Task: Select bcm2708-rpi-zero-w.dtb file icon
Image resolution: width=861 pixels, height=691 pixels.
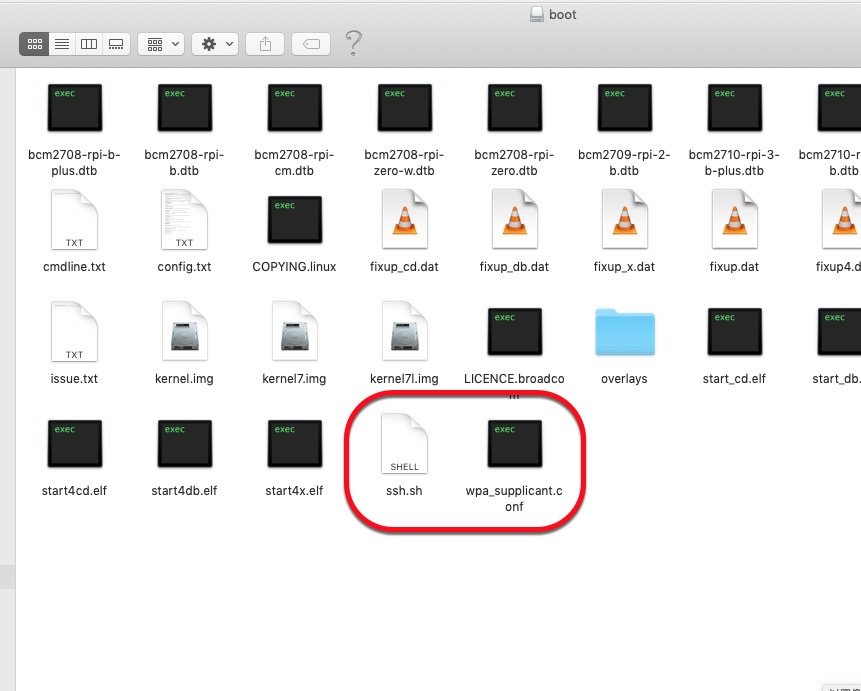Action: (x=405, y=108)
